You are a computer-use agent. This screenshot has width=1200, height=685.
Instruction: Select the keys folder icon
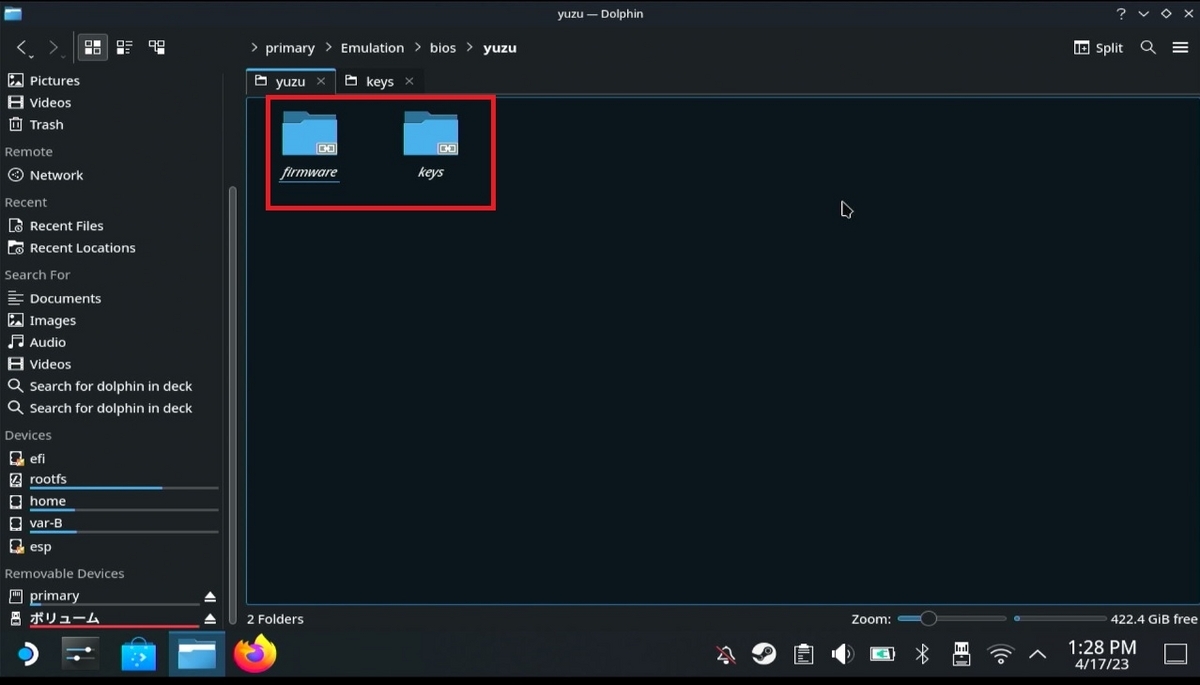coord(431,134)
